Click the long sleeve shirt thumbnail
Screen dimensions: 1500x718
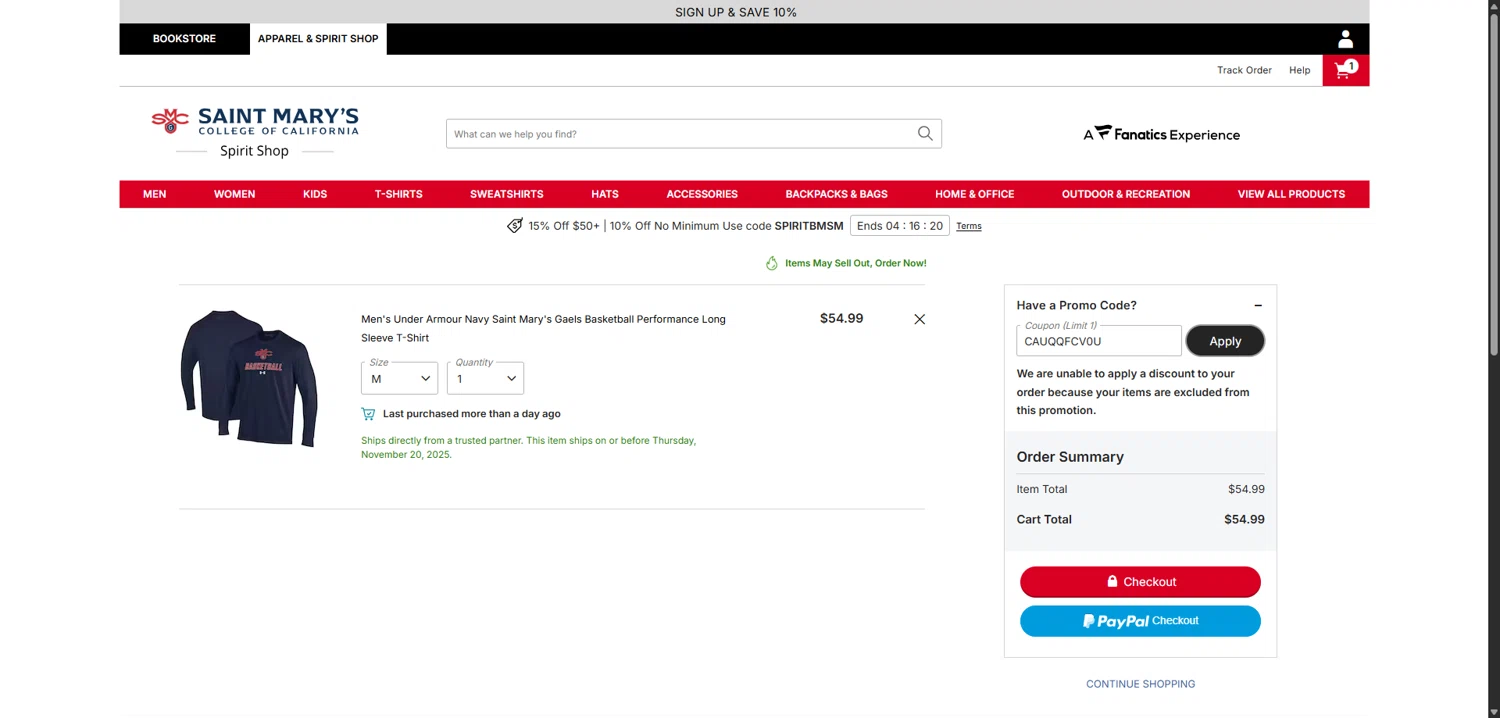(x=249, y=379)
